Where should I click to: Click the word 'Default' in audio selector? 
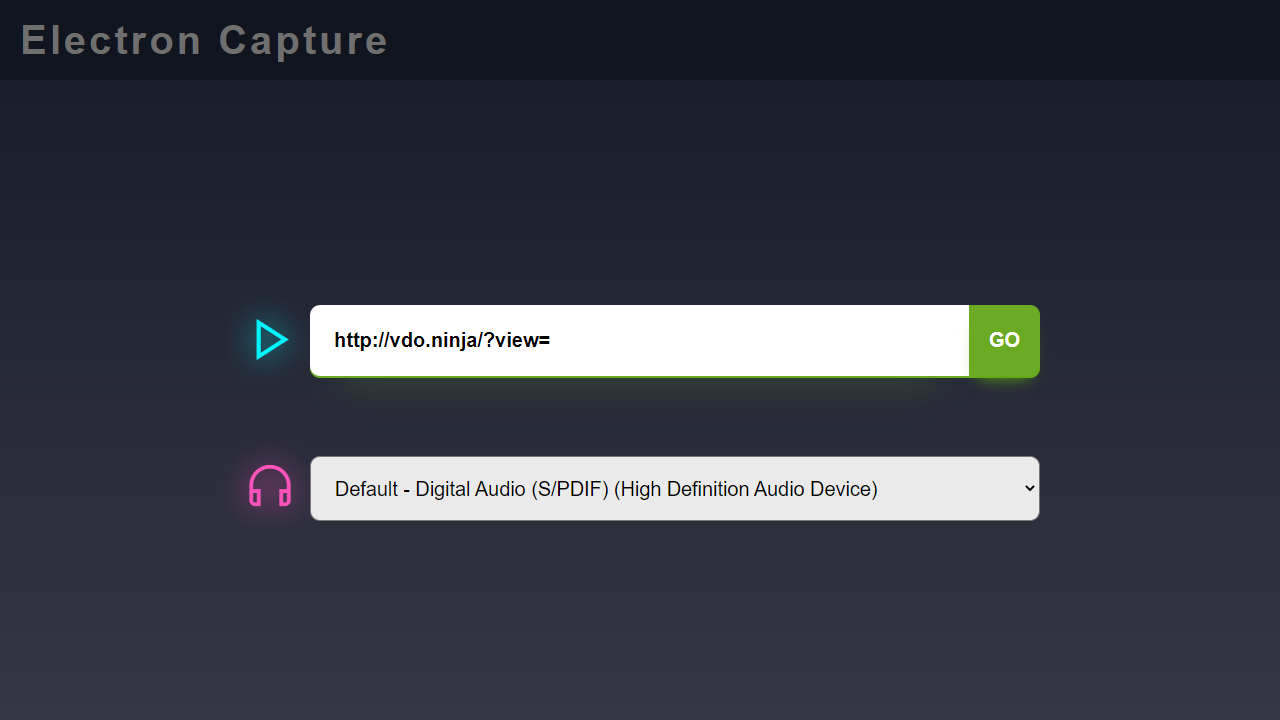click(366, 489)
